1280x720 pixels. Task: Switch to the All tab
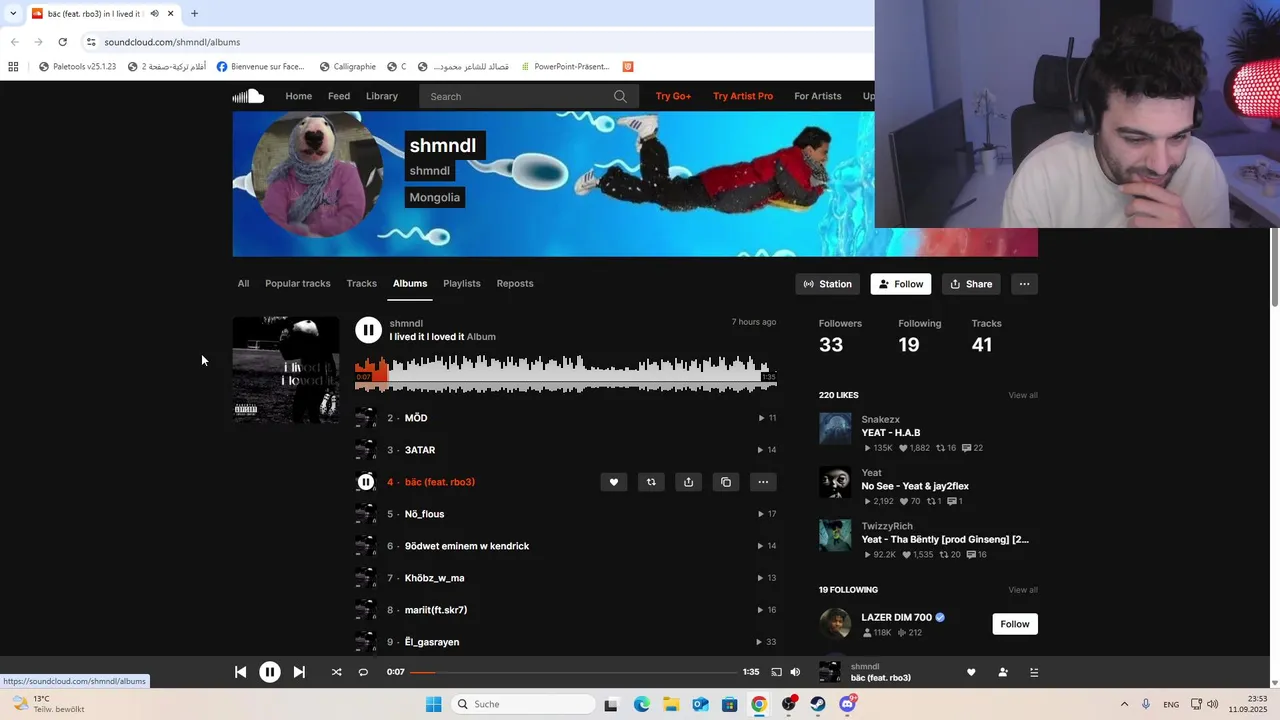[243, 283]
